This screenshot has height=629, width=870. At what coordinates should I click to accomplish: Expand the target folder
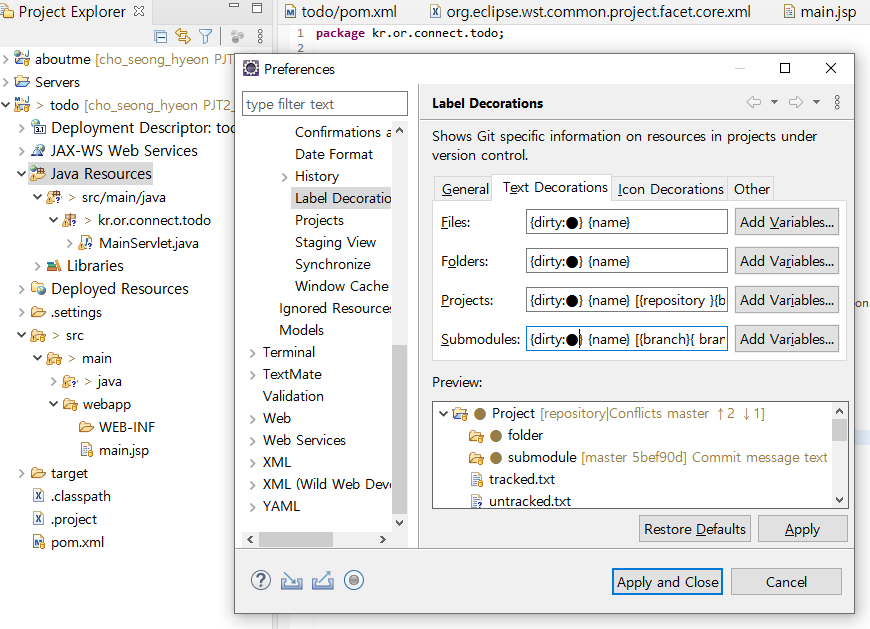coord(22,473)
